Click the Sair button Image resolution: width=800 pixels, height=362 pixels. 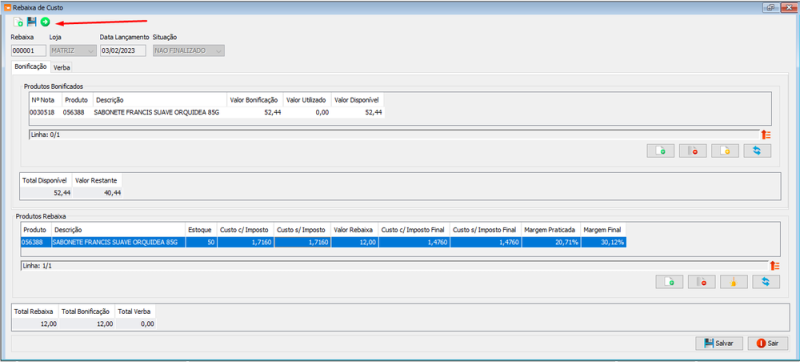coord(768,344)
